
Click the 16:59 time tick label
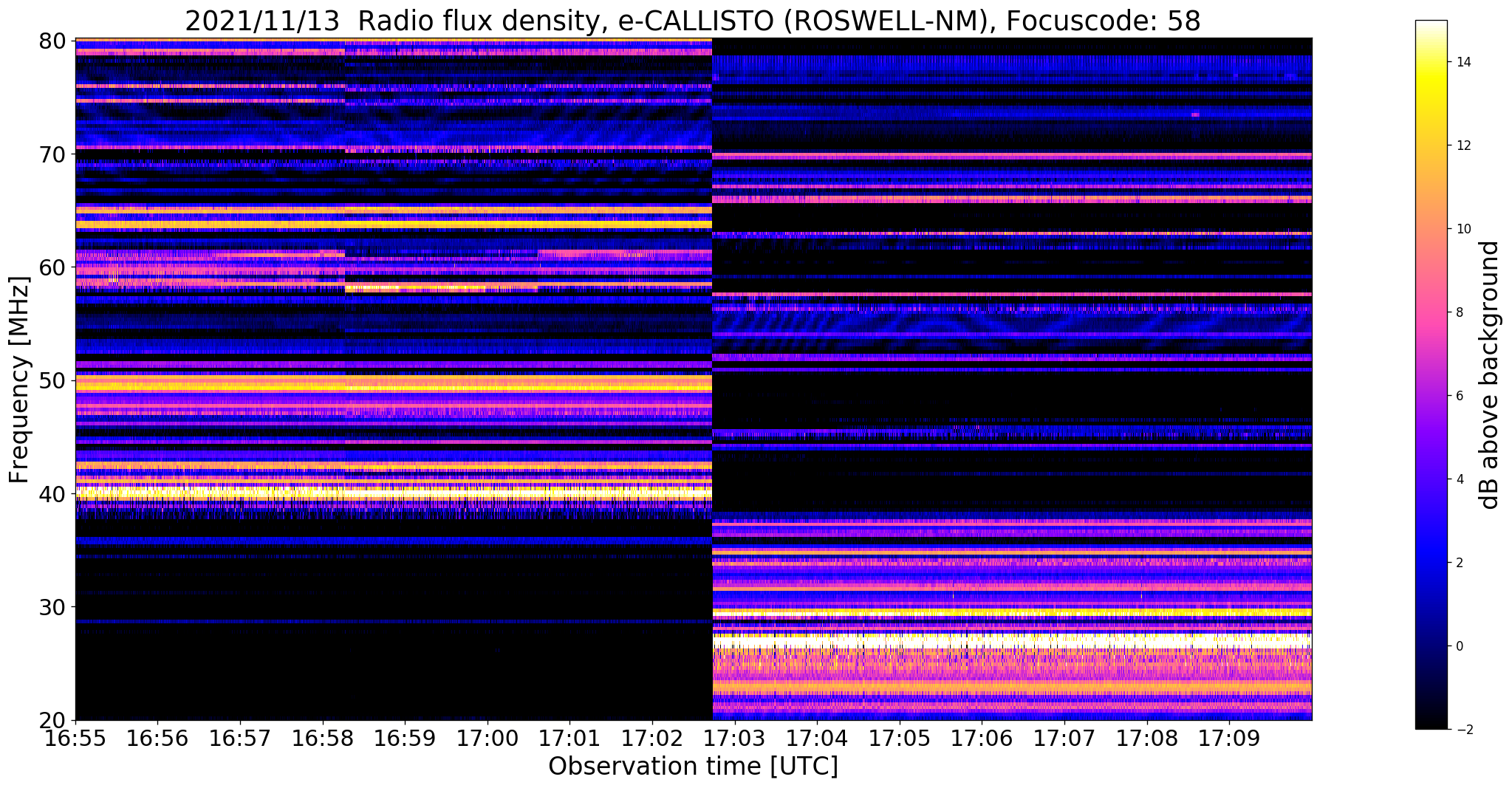[x=405, y=738]
